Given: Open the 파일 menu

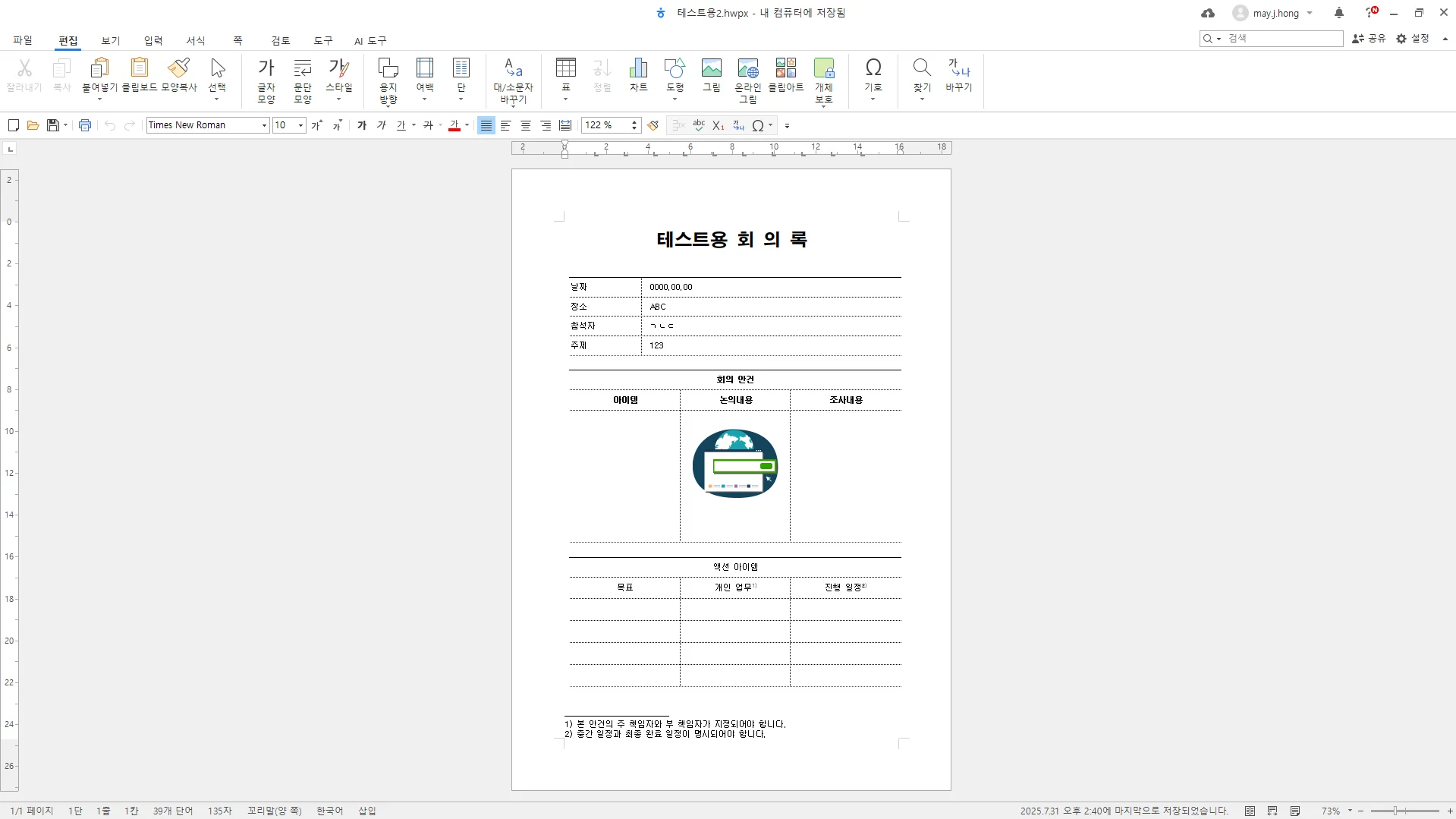Looking at the screenshot, I should pos(23,40).
